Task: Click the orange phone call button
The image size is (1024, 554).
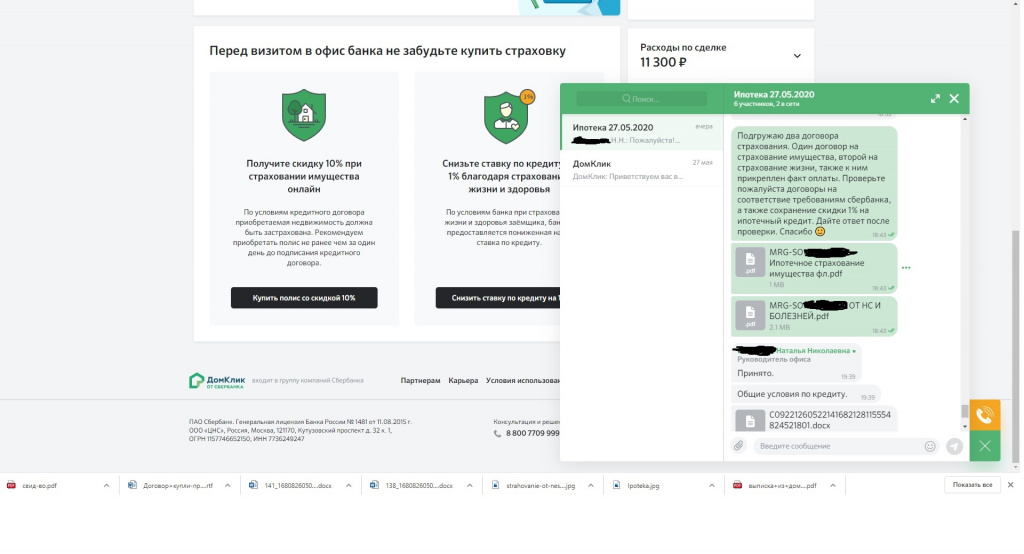Action: pyautogui.click(x=985, y=415)
